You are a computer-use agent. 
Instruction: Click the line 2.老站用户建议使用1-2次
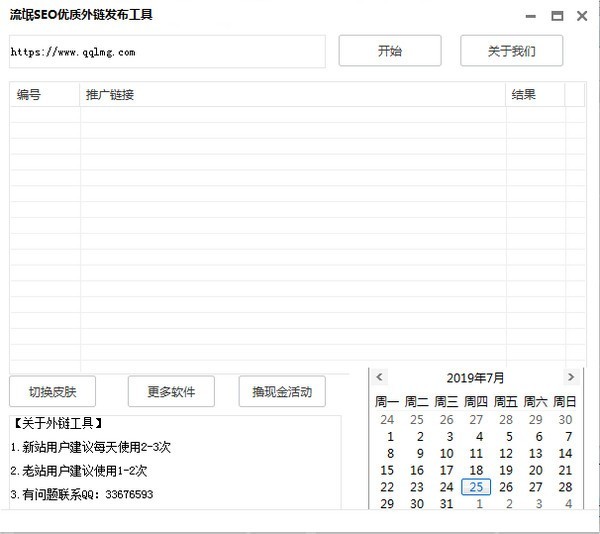point(79,471)
